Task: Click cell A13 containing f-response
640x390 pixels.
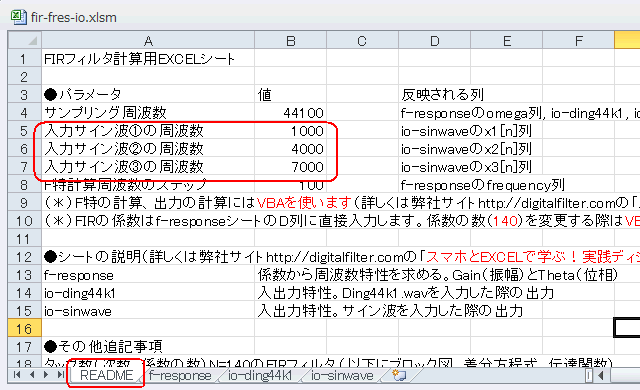Action: [148, 275]
